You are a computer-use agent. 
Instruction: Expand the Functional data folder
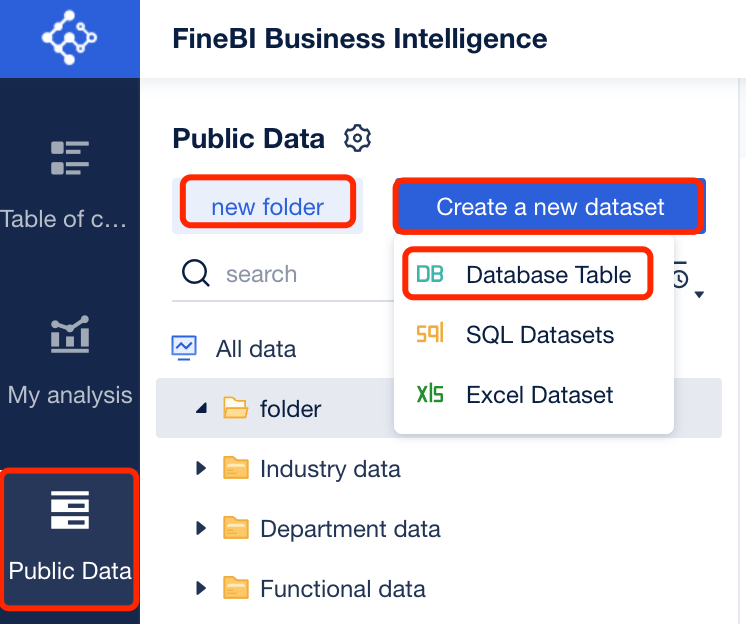tap(202, 588)
